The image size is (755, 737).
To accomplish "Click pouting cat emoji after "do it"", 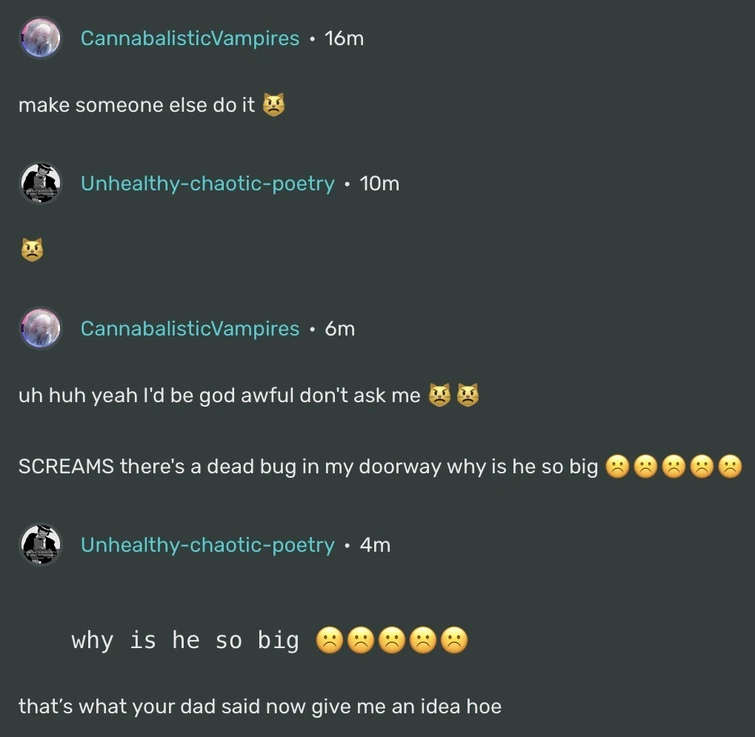I will point(273,104).
